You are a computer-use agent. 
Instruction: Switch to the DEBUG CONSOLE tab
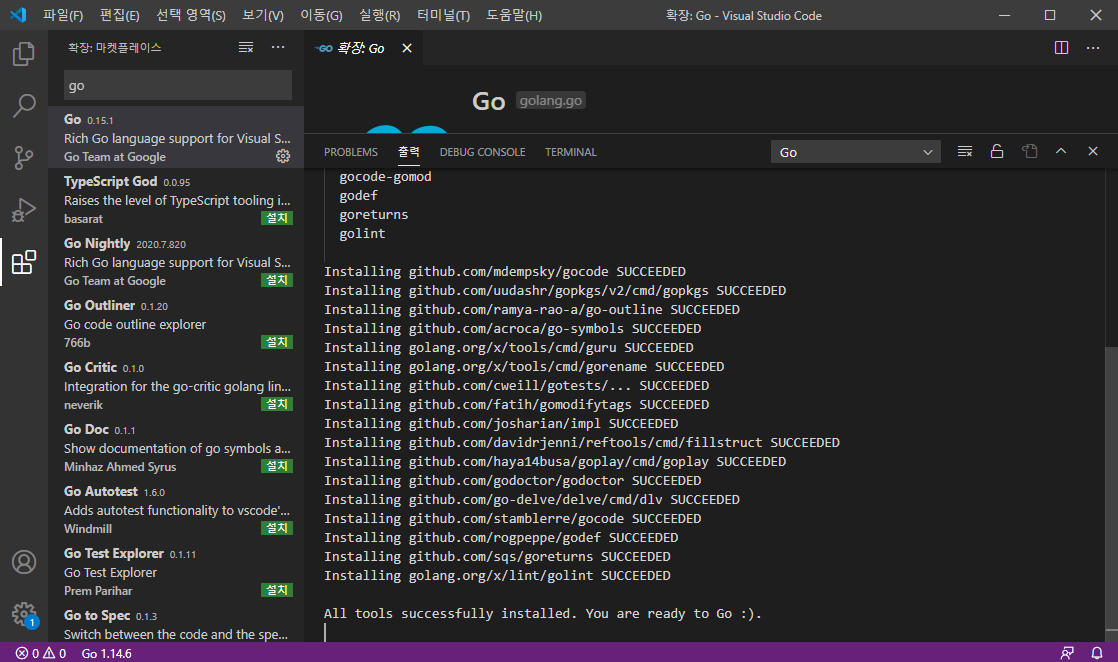(x=482, y=152)
